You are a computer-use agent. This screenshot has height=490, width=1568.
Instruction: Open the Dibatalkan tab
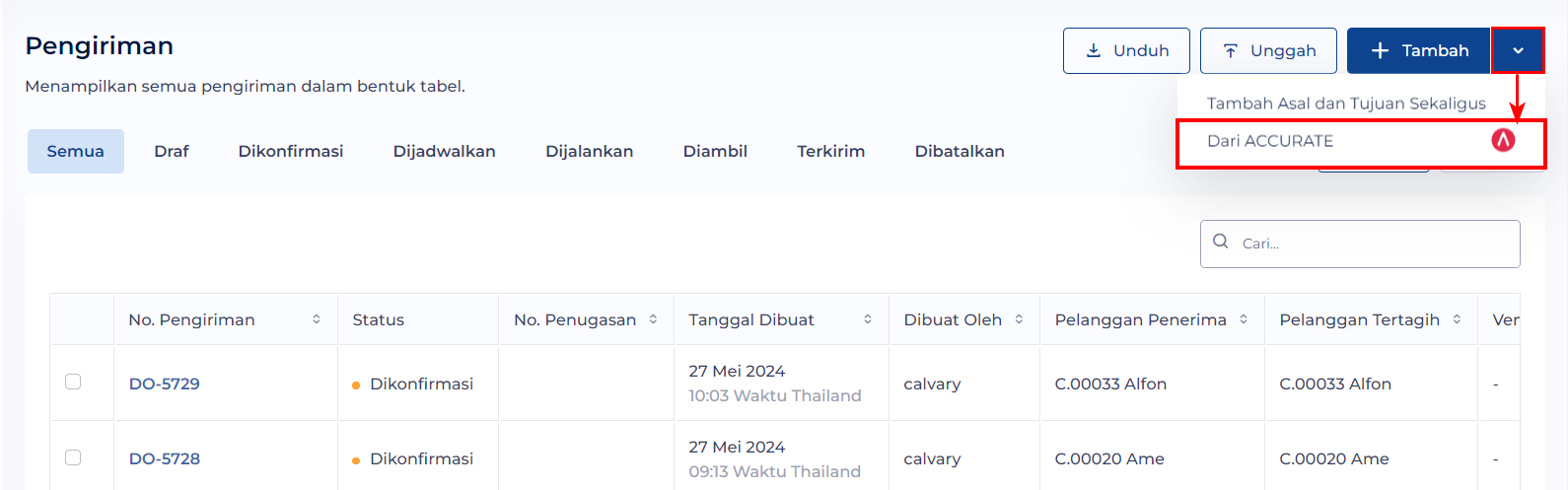click(x=960, y=151)
